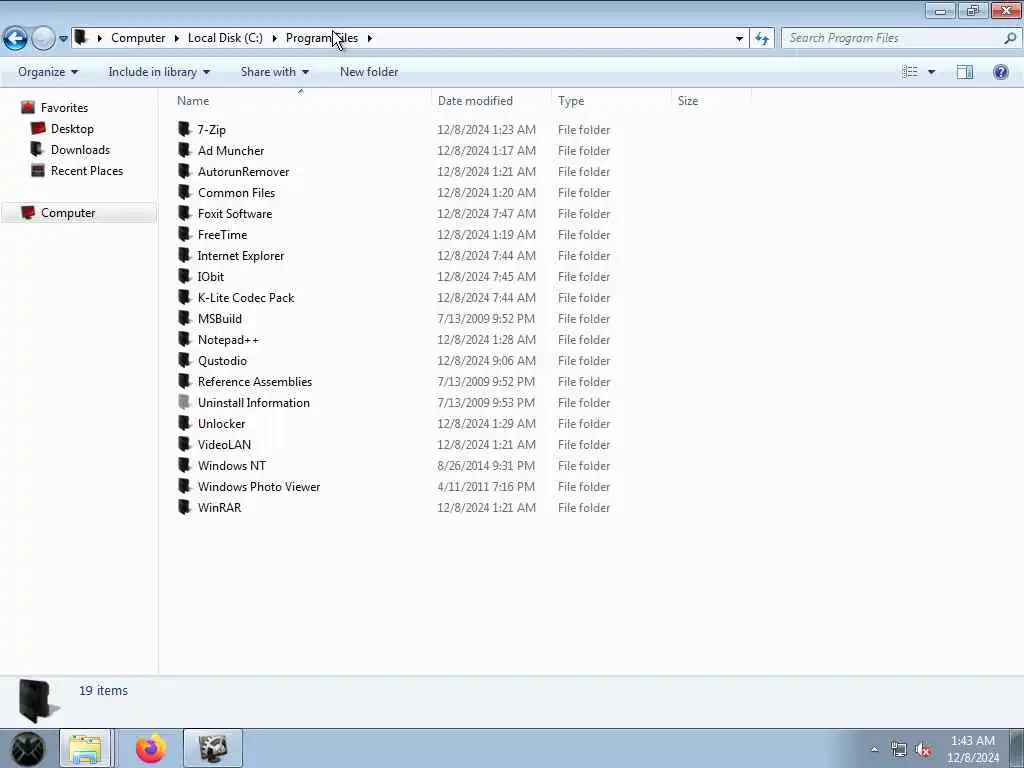Open the monitor app on the taskbar
The height and width of the screenshot is (768, 1024).
click(x=213, y=748)
